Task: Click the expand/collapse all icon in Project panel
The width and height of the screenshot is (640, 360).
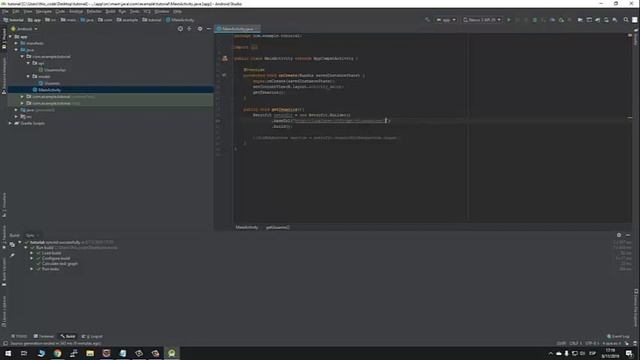Action: pos(189,29)
